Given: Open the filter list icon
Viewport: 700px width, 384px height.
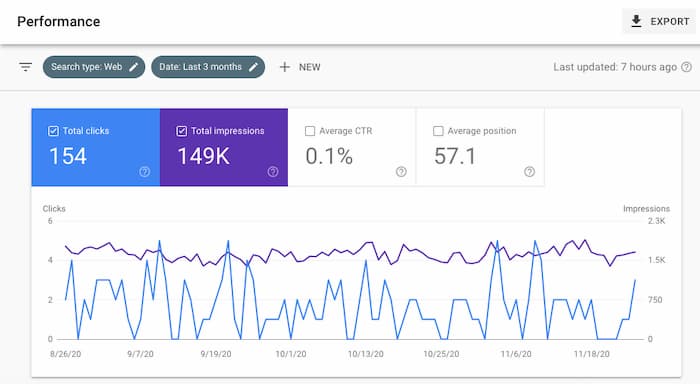Looking at the screenshot, I should (x=25, y=67).
